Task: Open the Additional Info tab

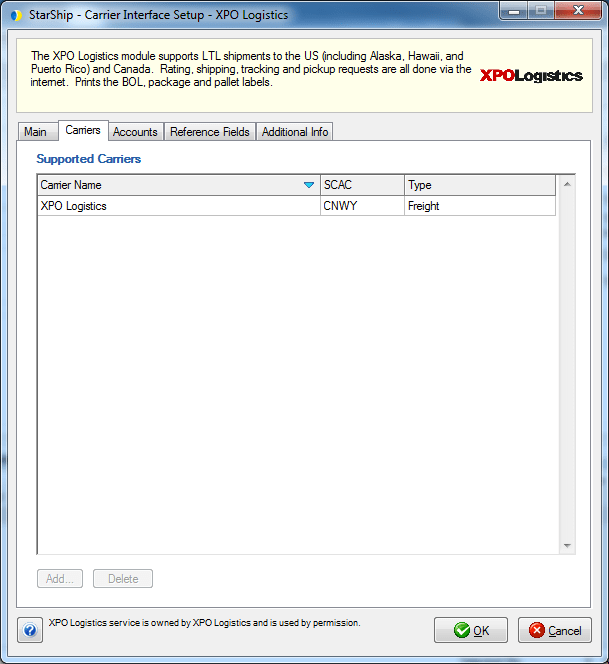Action: [x=295, y=132]
